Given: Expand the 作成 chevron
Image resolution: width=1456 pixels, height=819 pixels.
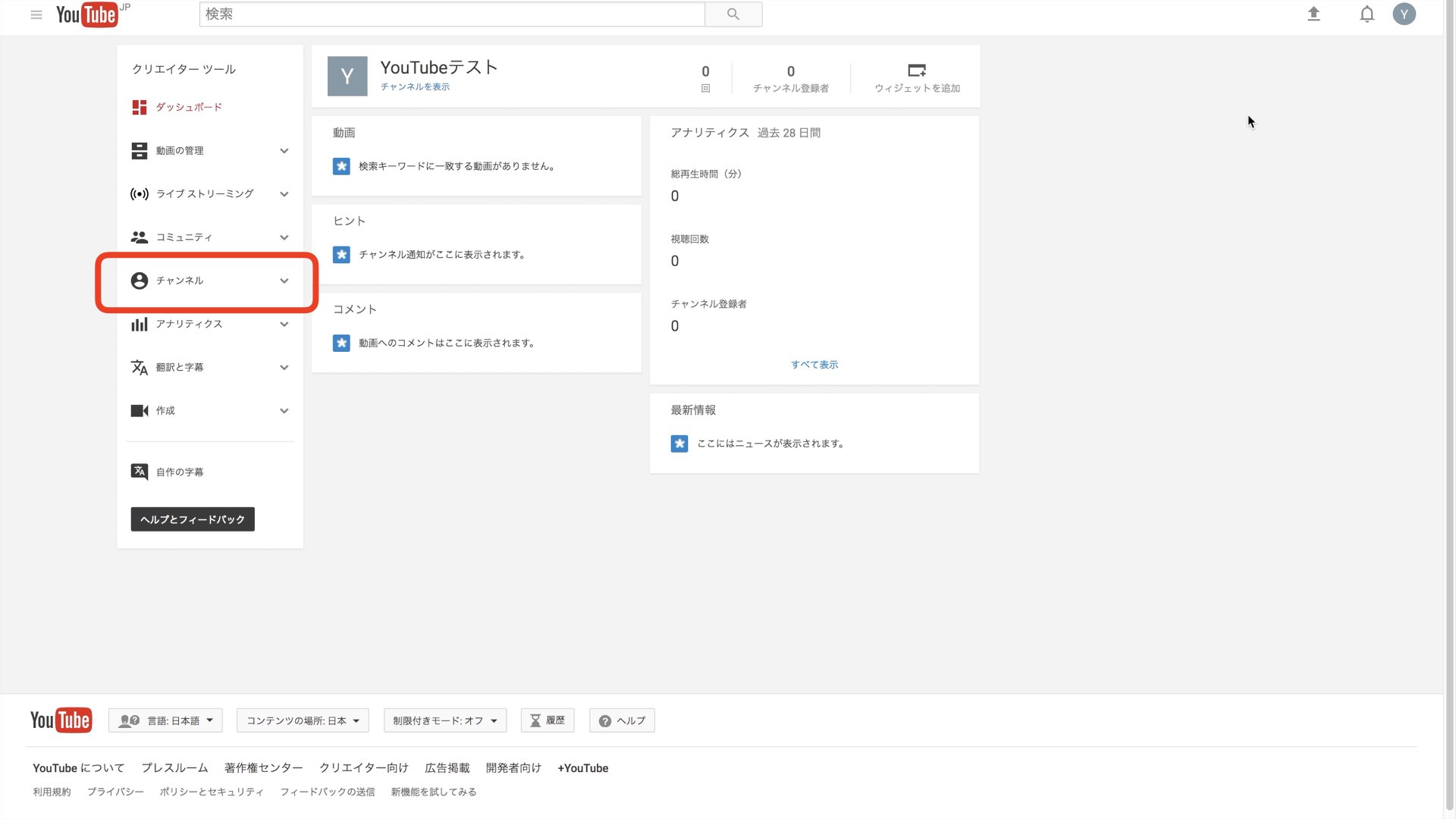Looking at the screenshot, I should tap(284, 411).
